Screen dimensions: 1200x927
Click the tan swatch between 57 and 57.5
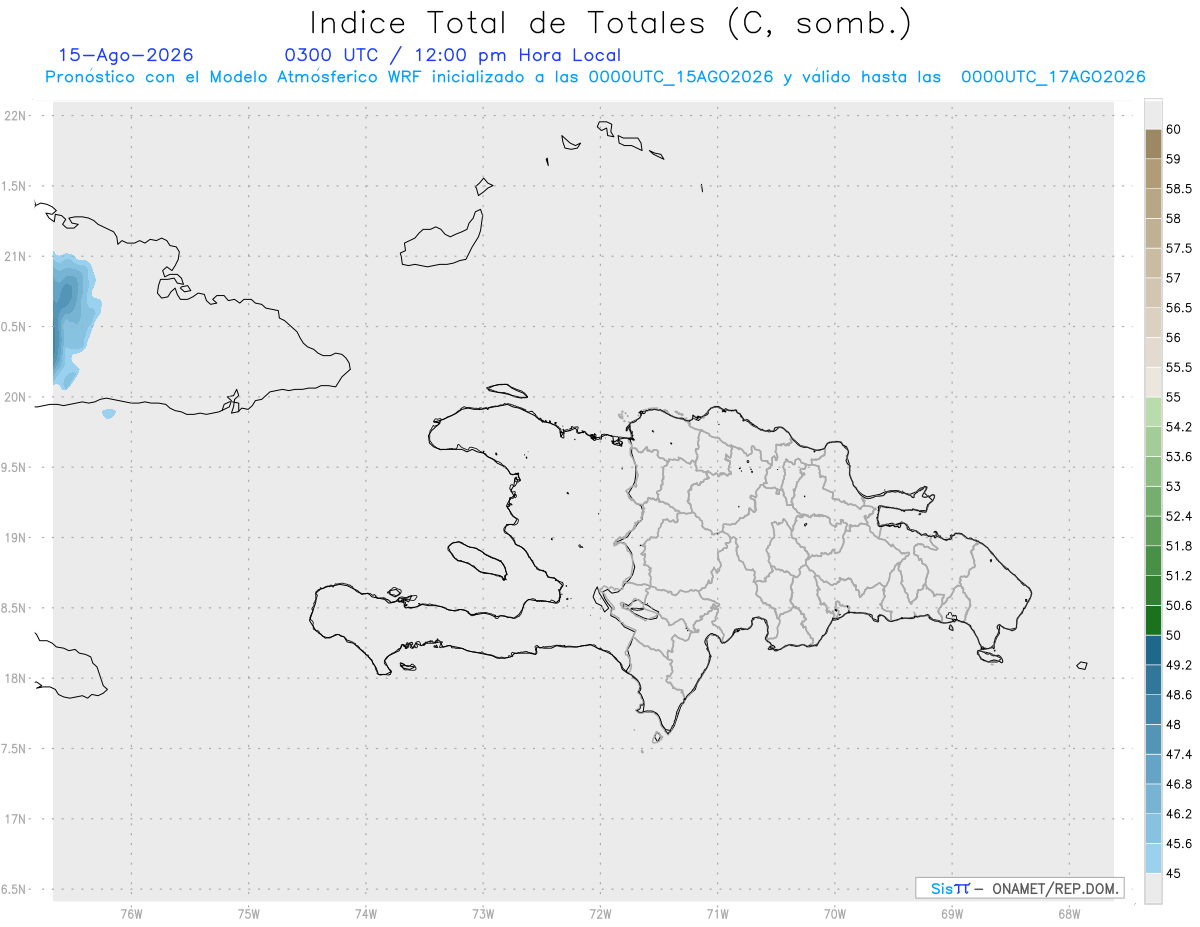[1153, 263]
